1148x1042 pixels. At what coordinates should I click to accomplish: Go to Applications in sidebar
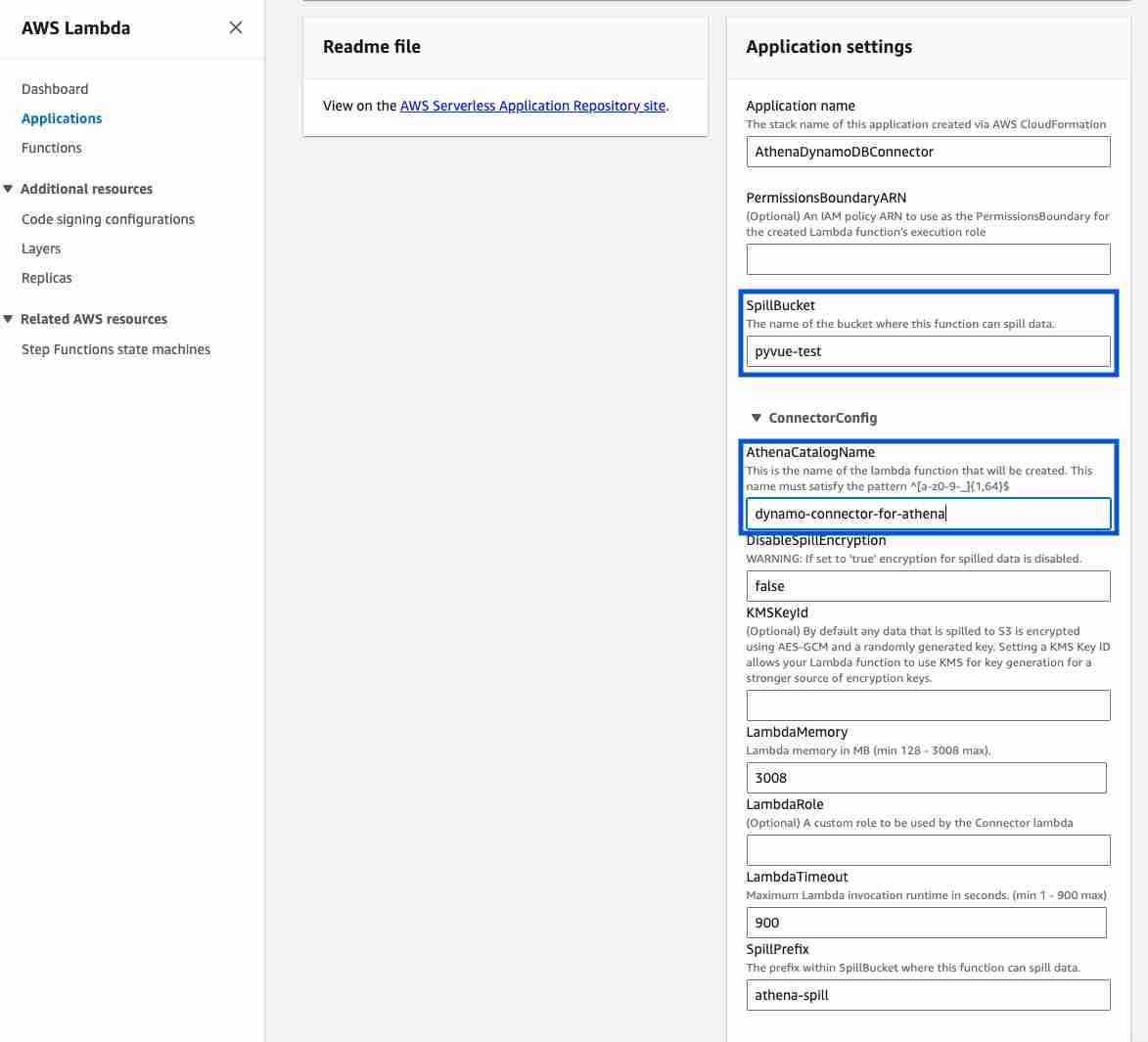pos(62,118)
